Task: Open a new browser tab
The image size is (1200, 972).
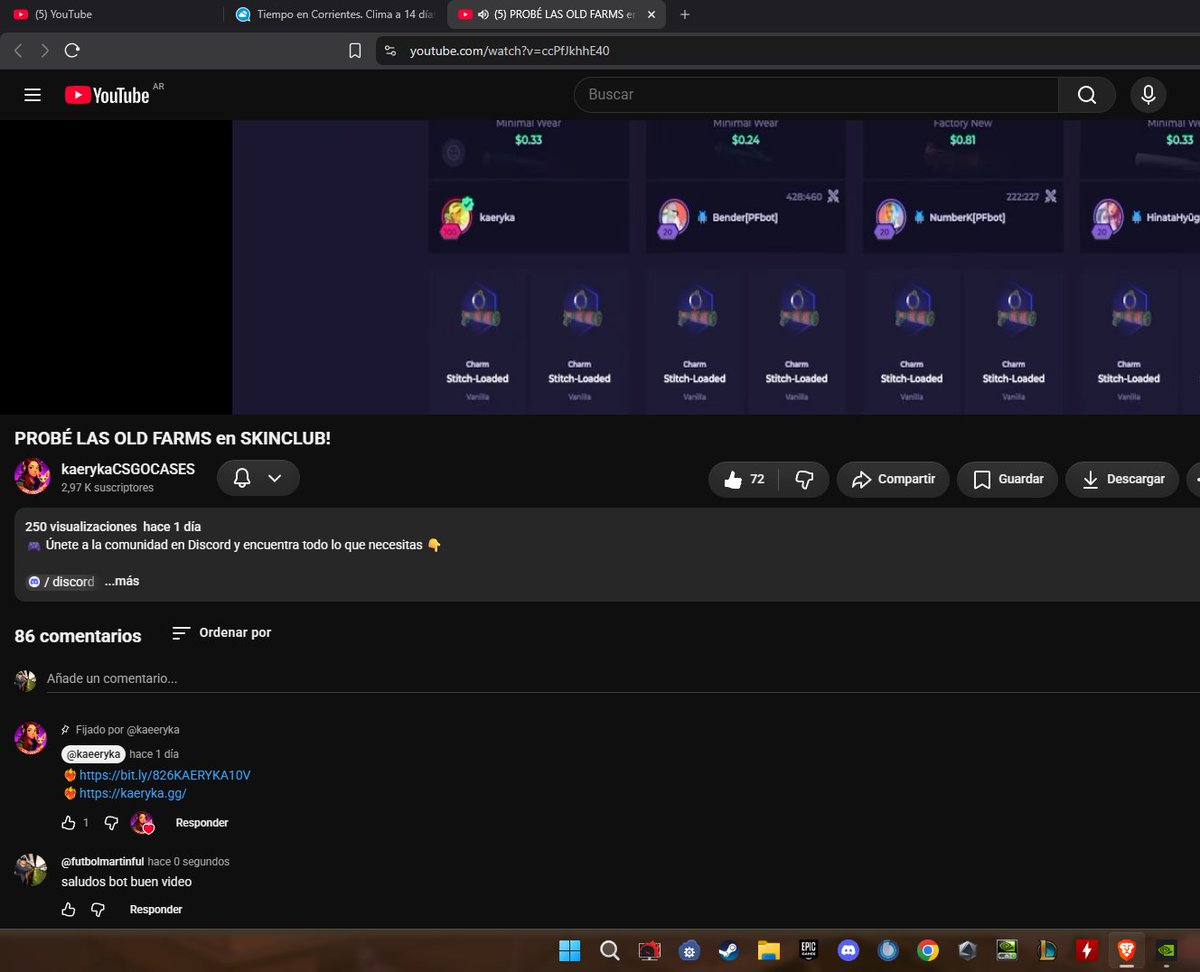Action: (x=685, y=15)
